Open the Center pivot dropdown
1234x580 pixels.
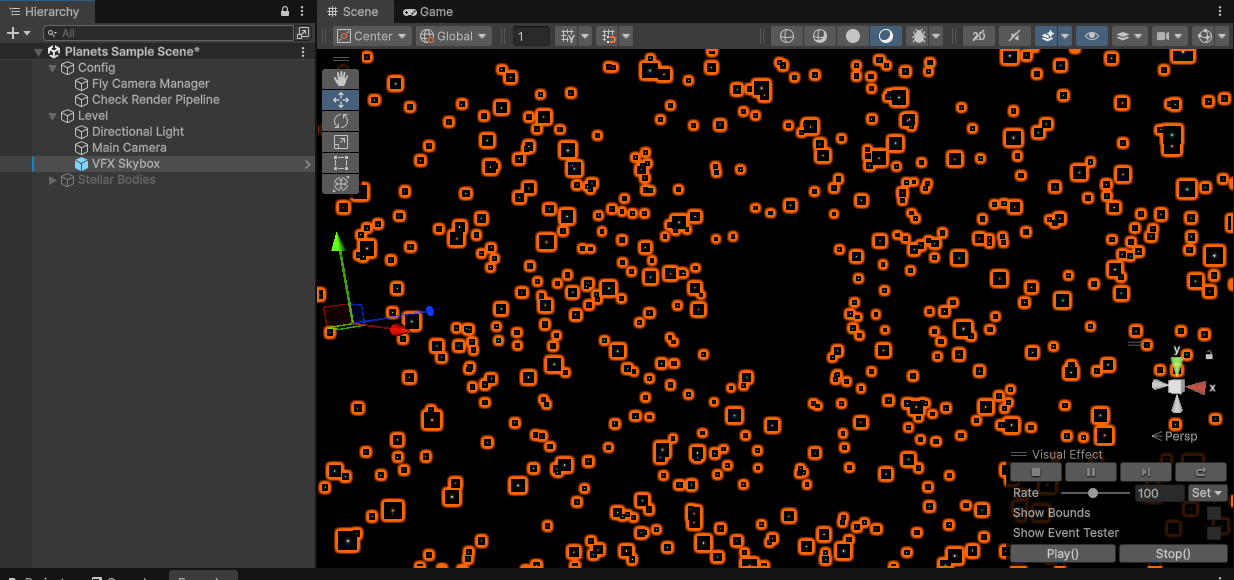(x=372, y=36)
